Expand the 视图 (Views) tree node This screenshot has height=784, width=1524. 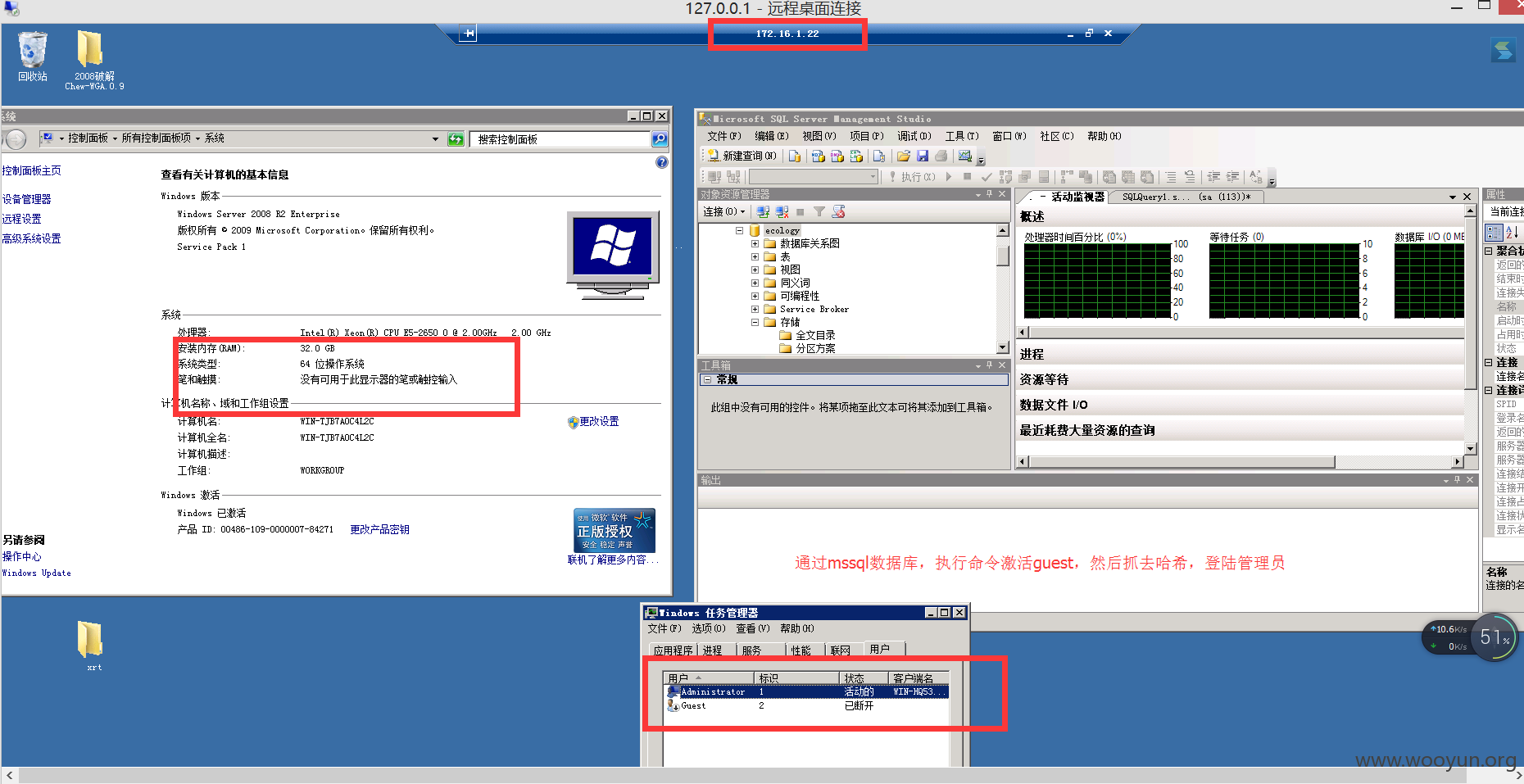click(755, 270)
